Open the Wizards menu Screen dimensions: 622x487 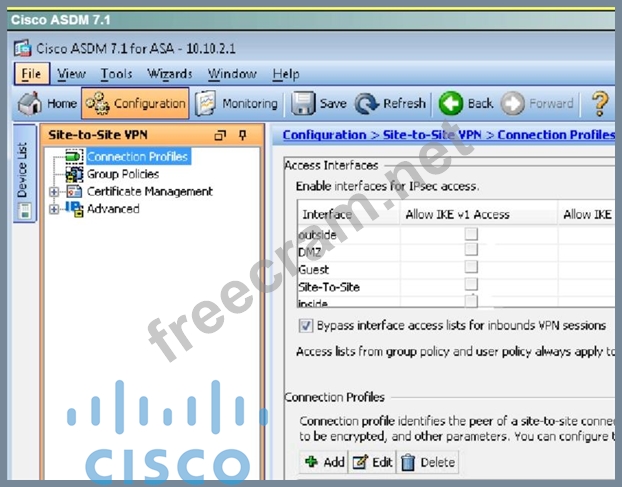170,74
